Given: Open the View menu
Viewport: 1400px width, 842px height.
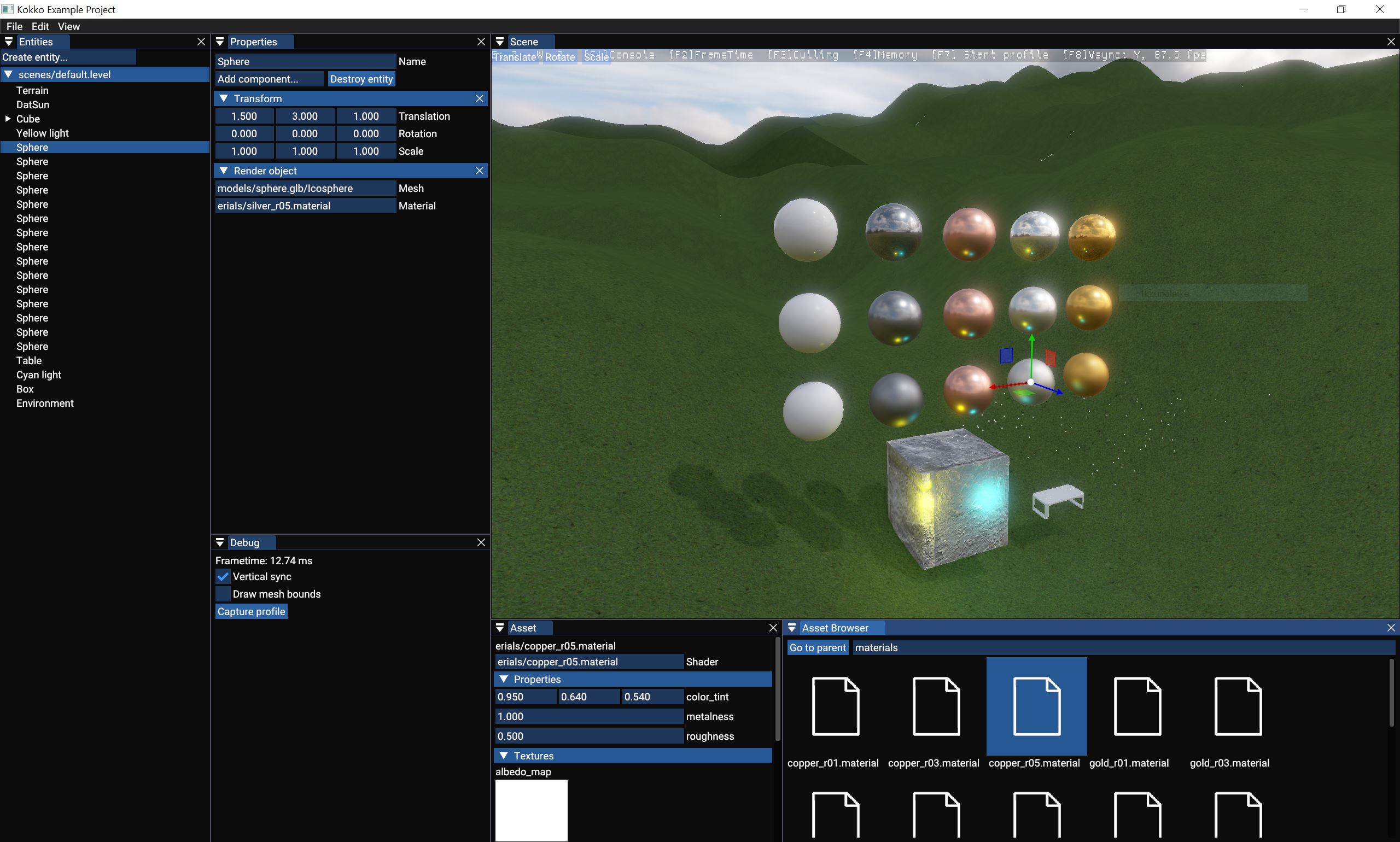Looking at the screenshot, I should tap(69, 26).
